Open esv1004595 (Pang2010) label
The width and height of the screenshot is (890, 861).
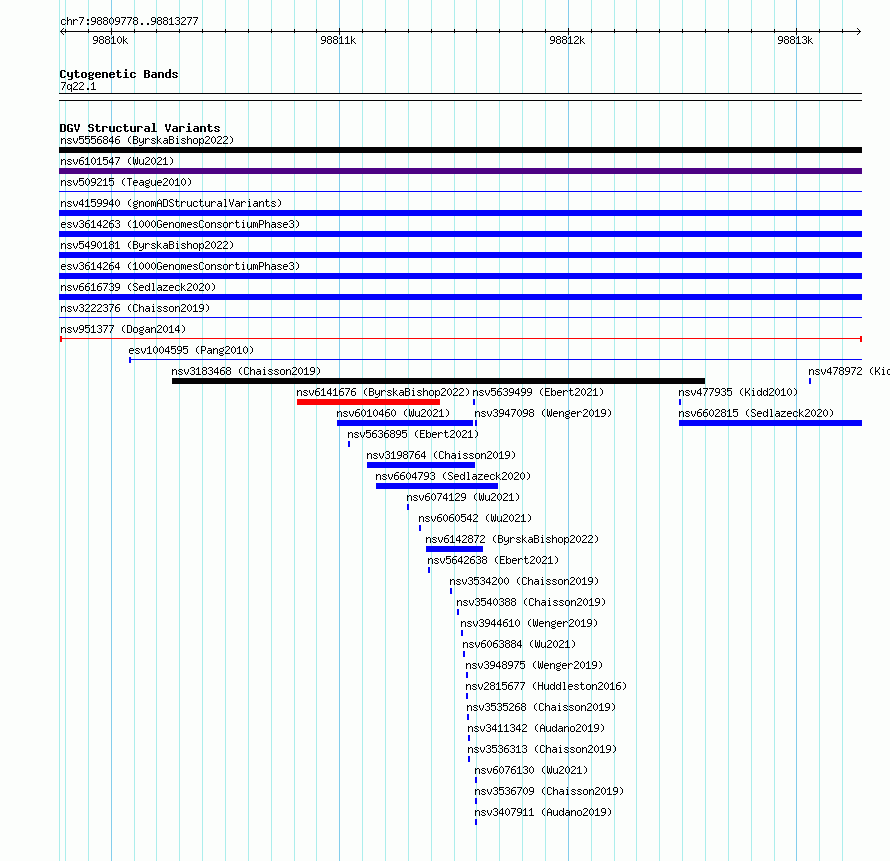click(191, 350)
